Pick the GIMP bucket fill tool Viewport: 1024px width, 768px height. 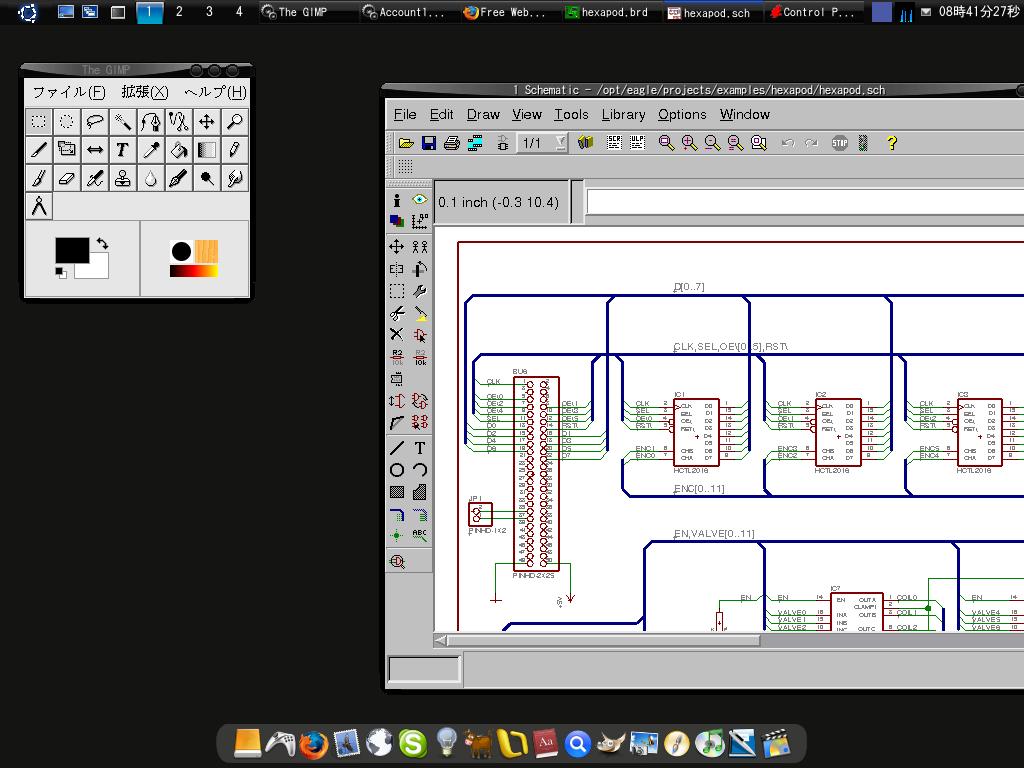click(x=178, y=150)
